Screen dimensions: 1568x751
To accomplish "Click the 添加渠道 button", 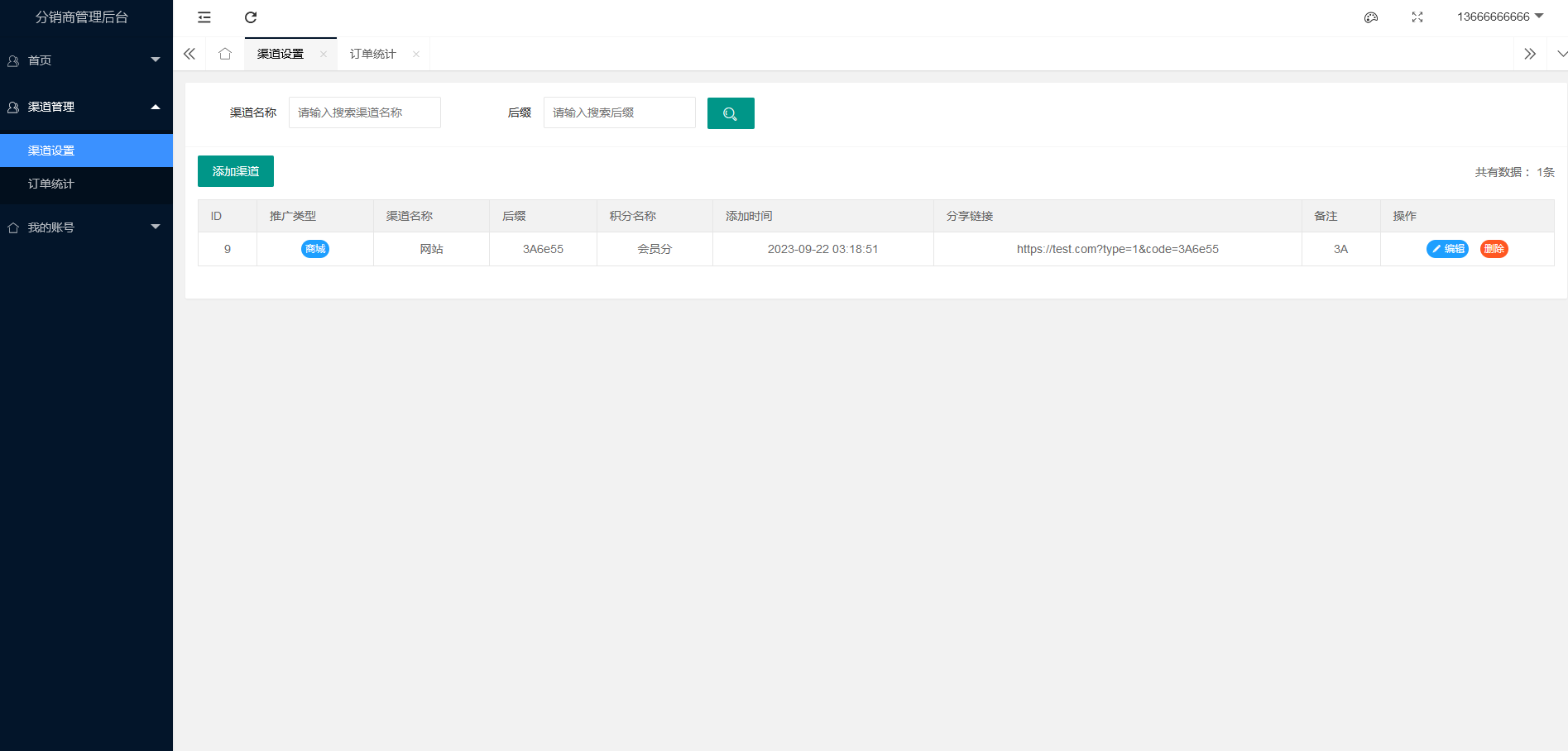I will pyautogui.click(x=236, y=171).
